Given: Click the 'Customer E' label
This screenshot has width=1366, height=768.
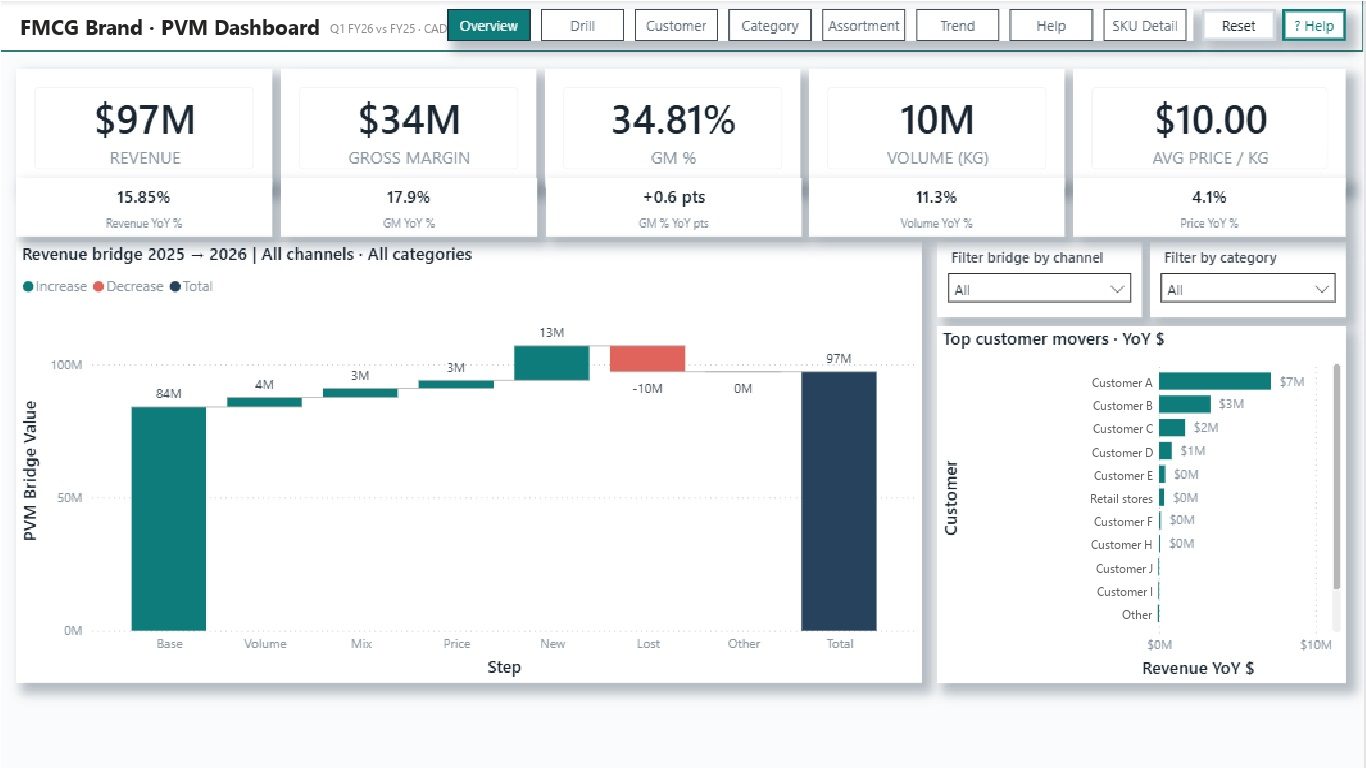Looking at the screenshot, I should click(1123, 476).
